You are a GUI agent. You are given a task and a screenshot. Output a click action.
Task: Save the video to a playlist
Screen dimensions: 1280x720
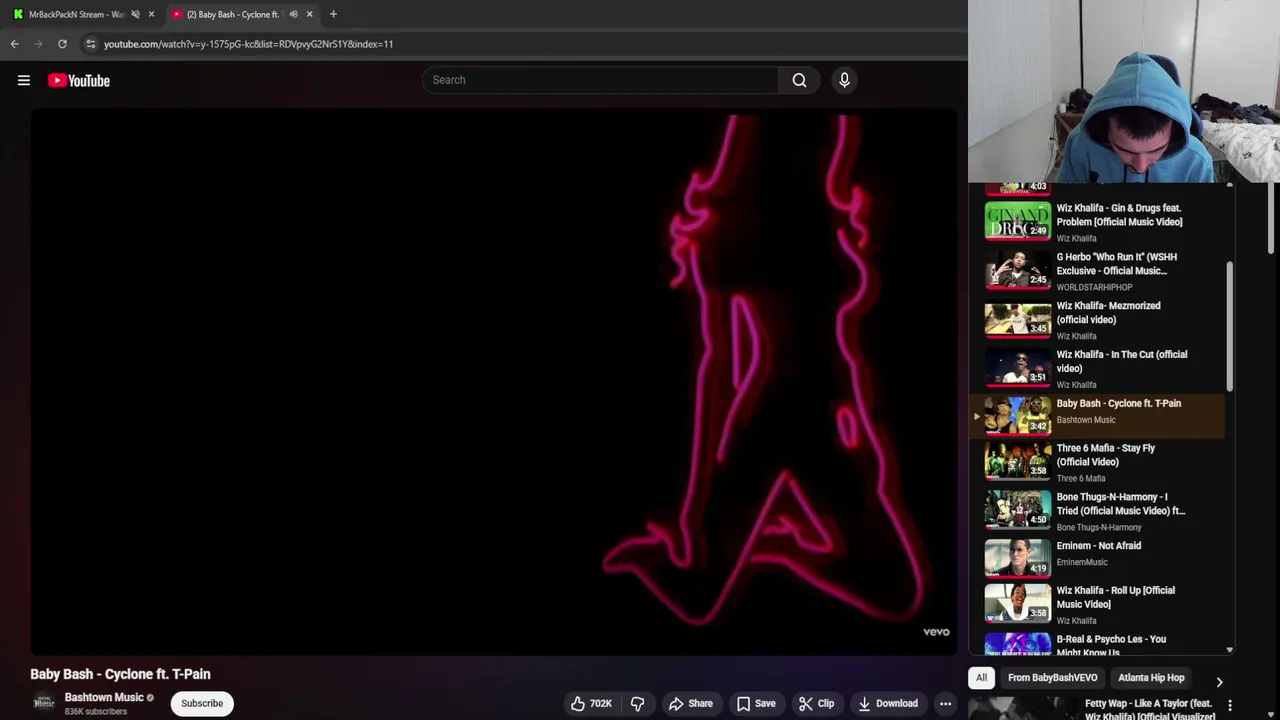point(756,703)
